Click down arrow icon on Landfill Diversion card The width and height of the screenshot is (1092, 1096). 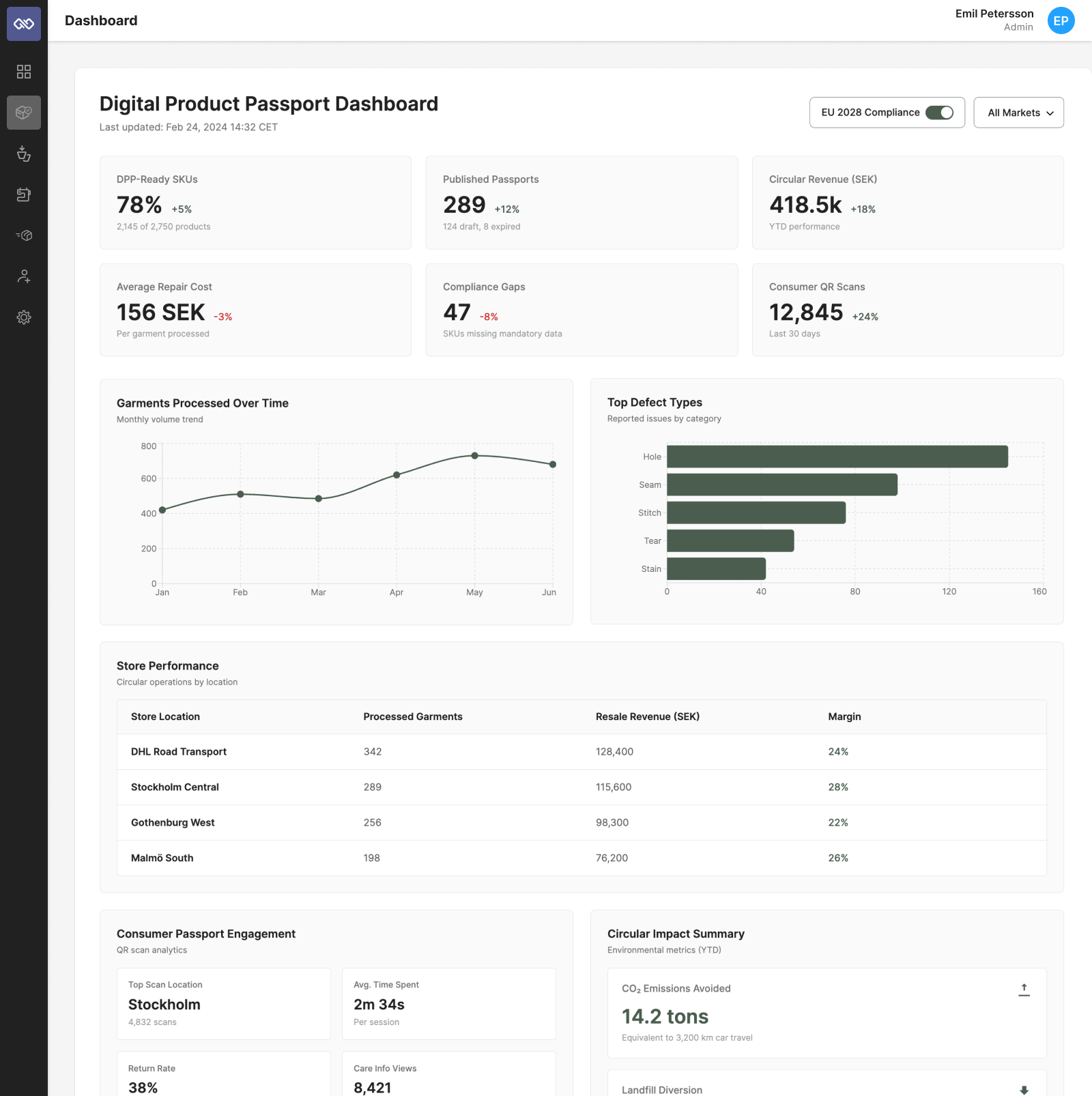(x=1024, y=1090)
